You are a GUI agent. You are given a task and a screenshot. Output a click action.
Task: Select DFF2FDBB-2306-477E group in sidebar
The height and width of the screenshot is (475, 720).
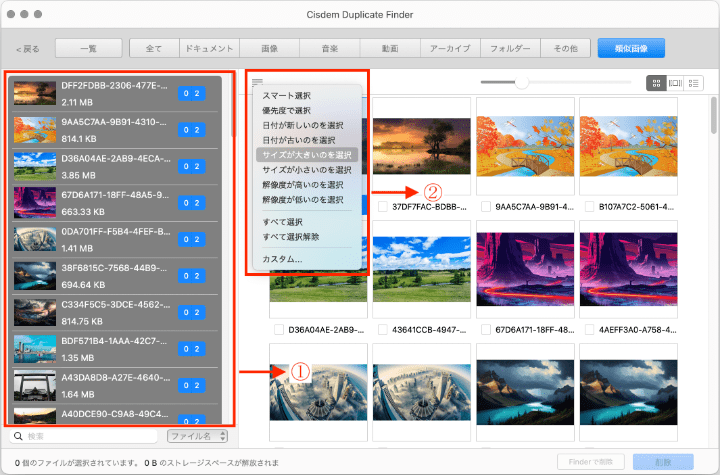(x=115, y=94)
